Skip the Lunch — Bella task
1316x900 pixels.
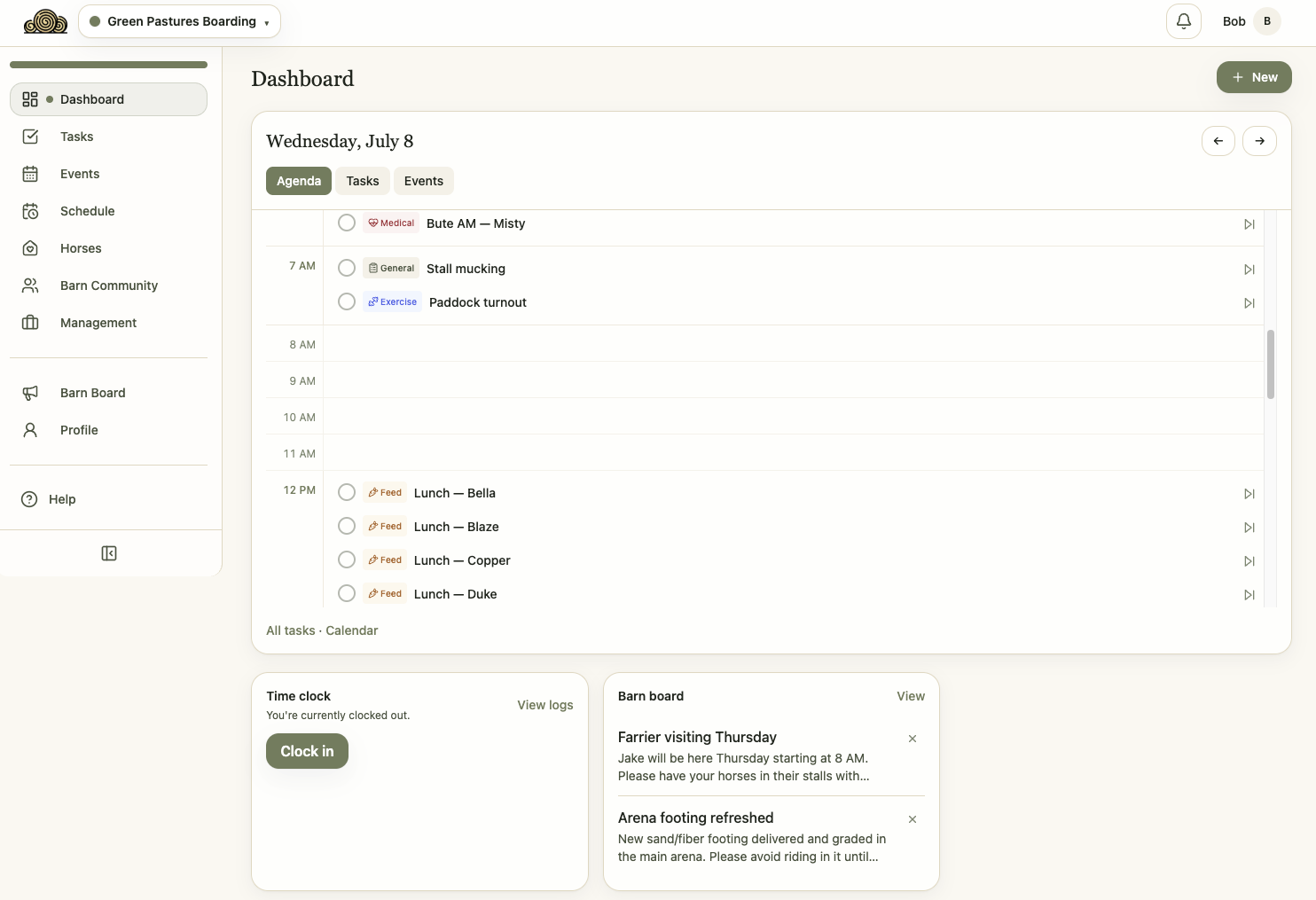point(1249,494)
